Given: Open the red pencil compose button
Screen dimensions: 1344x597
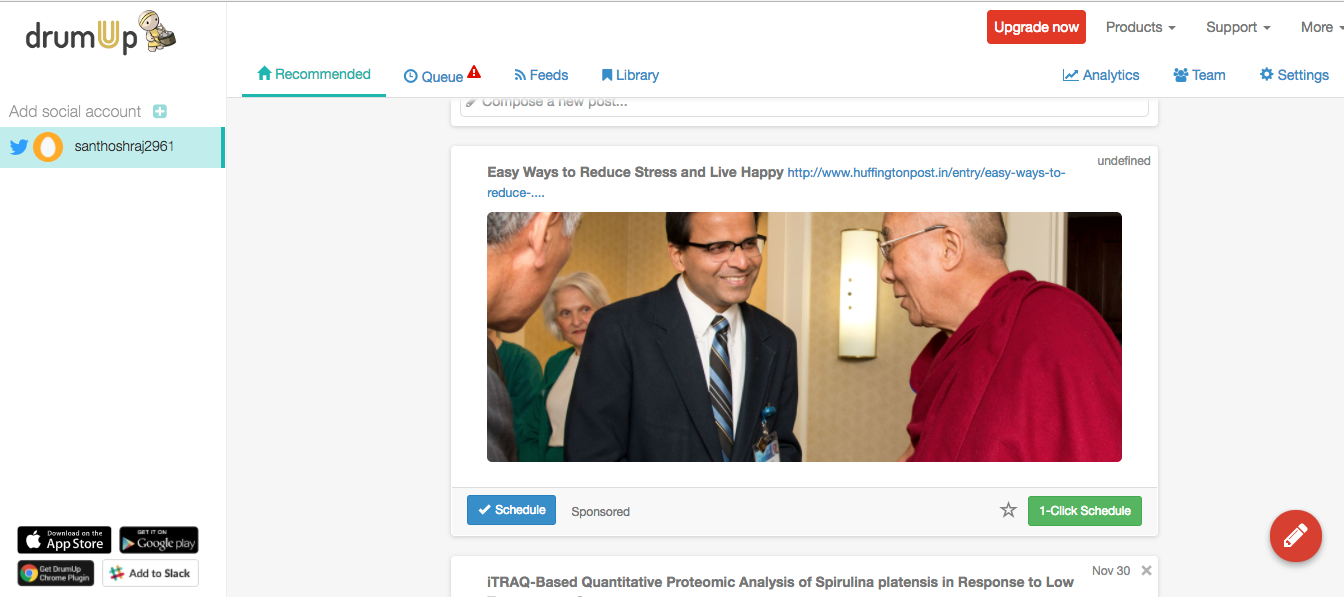Looking at the screenshot, I should click(1295, 535).
